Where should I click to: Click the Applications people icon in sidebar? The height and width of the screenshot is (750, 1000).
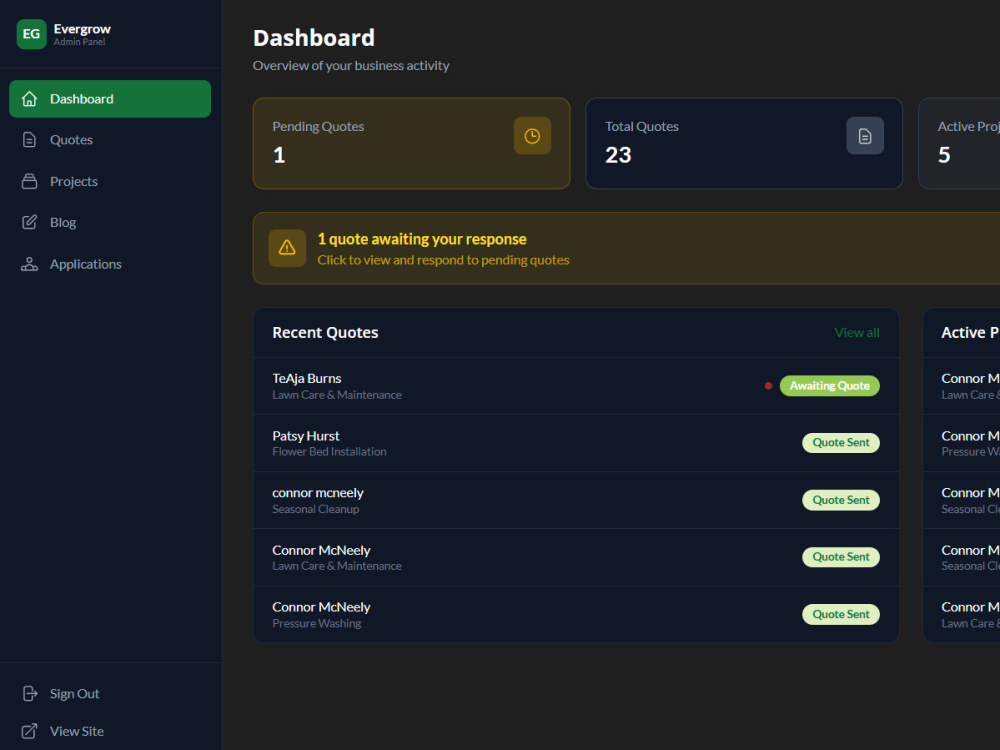pos(29,264)
